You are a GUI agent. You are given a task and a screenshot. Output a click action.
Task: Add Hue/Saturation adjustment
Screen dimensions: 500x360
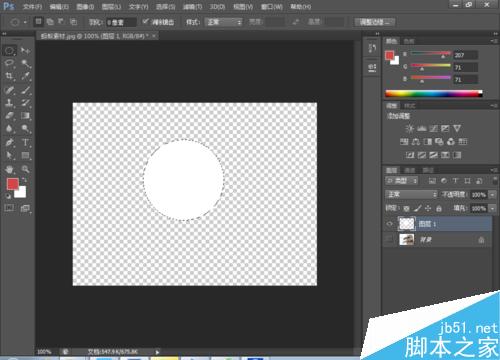pyautogui.click(x=404, y=142)
